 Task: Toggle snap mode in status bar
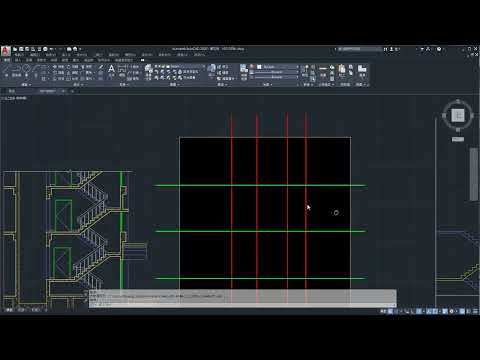pos(396,311)
